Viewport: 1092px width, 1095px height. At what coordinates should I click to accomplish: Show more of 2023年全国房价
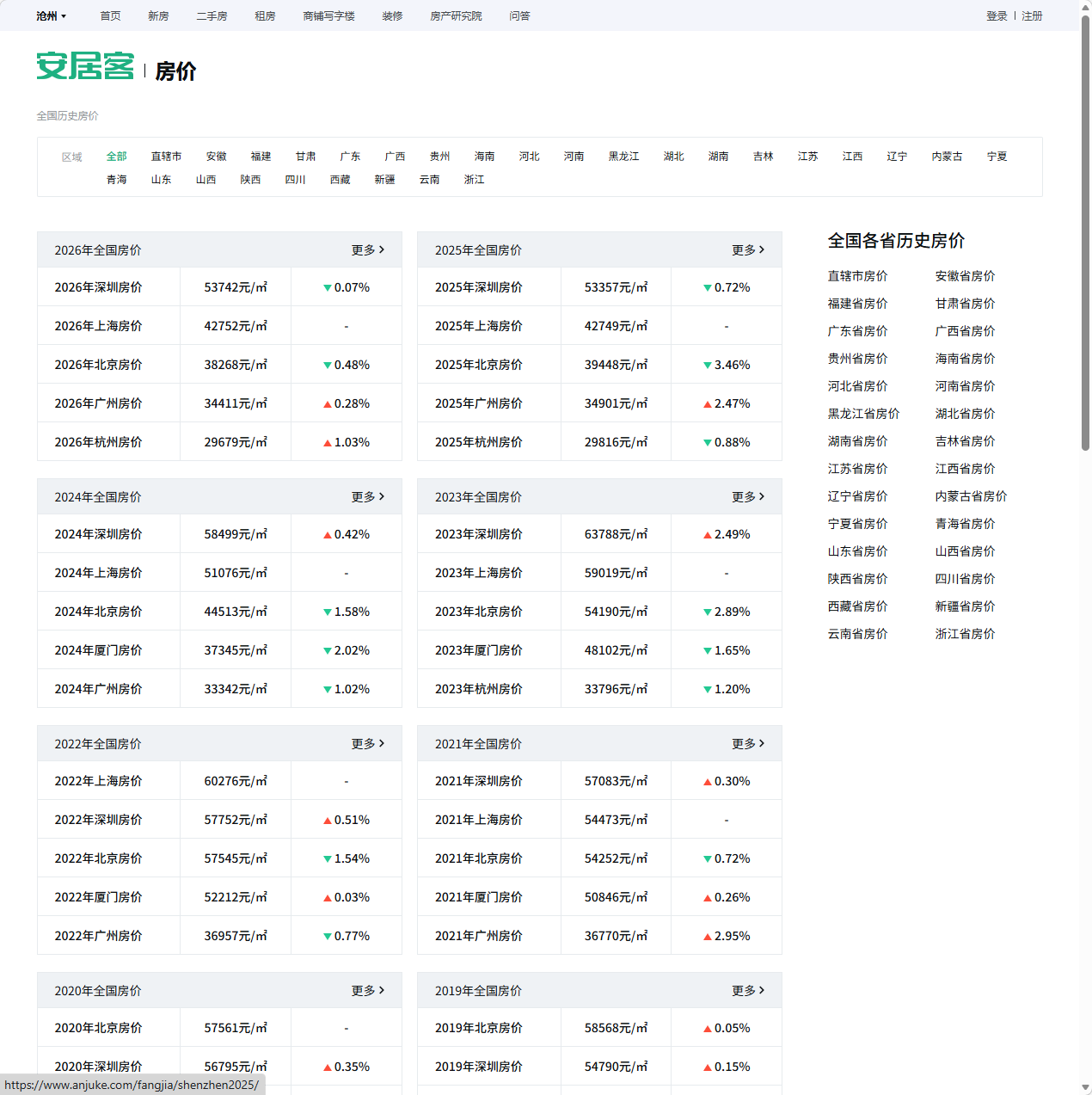coord(747,497)
